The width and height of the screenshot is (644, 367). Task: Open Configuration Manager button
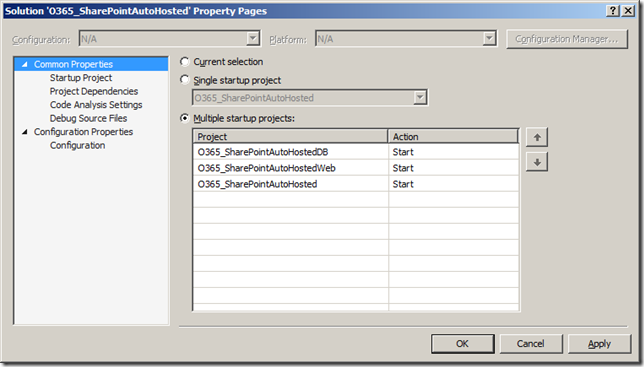pos(567,39)
